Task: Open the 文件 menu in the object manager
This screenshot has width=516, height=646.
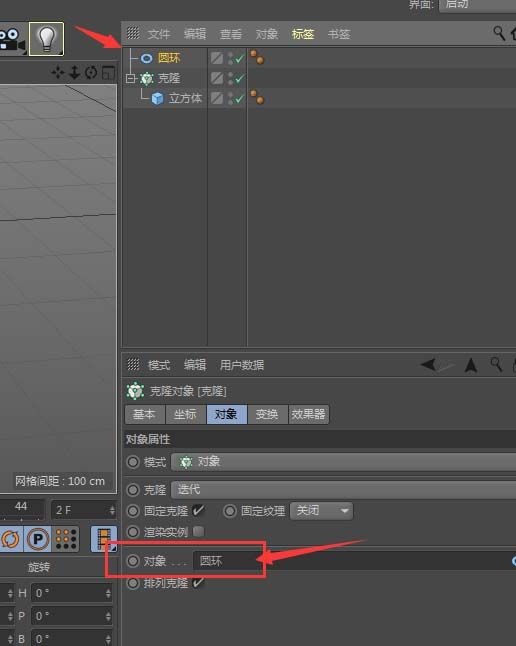Action: (159, 34)
